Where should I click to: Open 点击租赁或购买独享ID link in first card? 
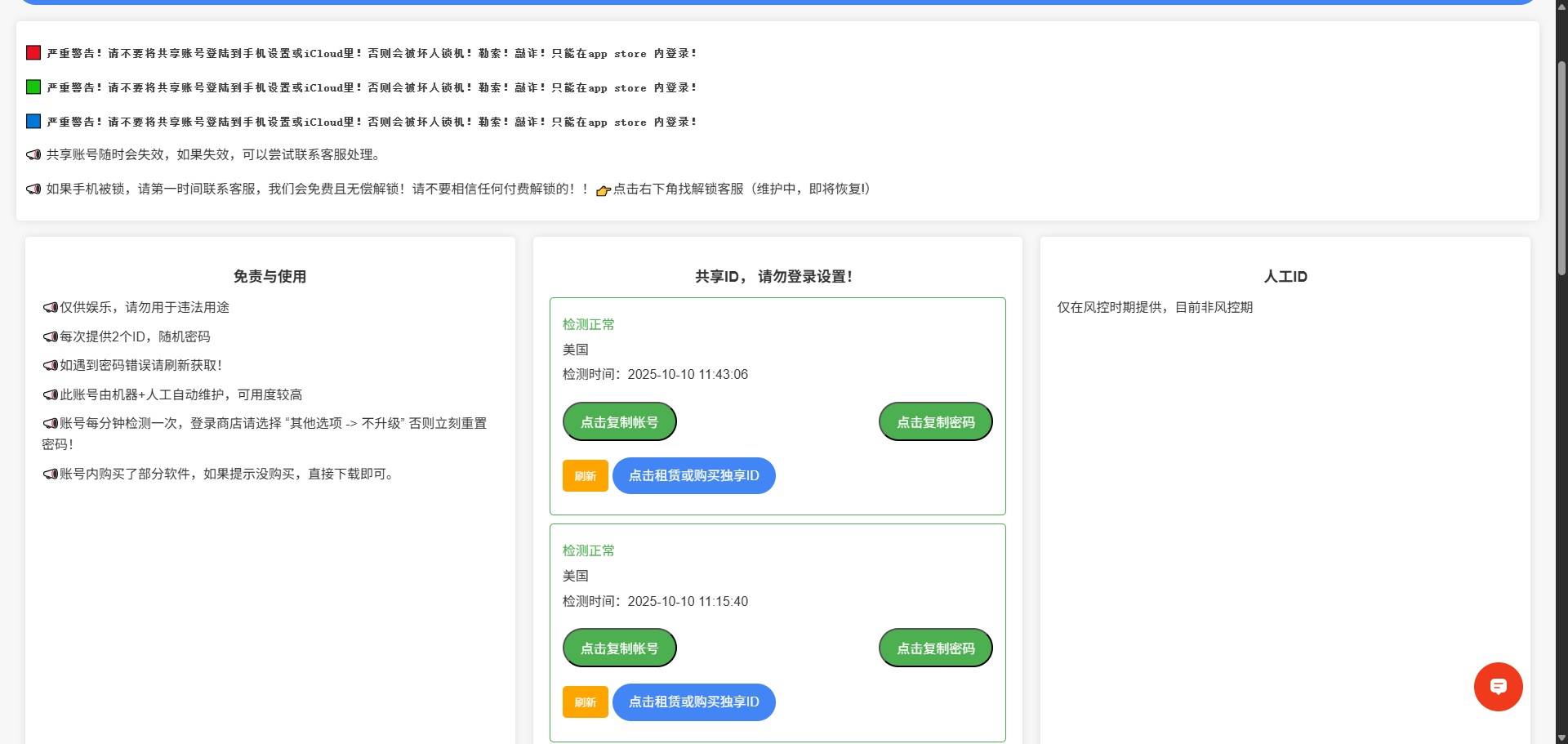point(693,476)
